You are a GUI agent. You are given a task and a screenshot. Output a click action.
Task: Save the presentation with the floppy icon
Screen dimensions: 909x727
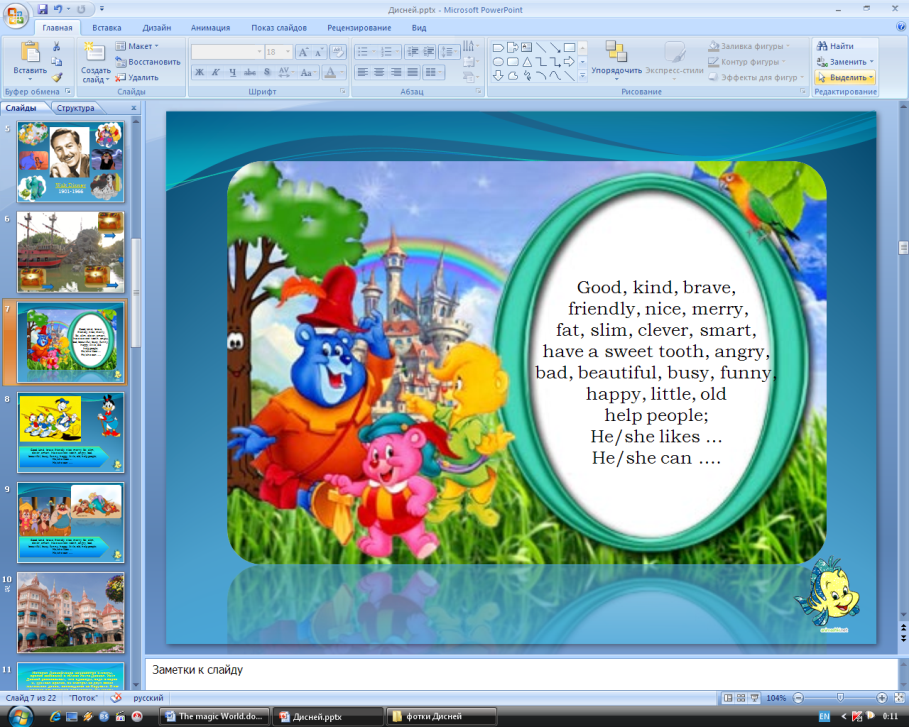42,9
